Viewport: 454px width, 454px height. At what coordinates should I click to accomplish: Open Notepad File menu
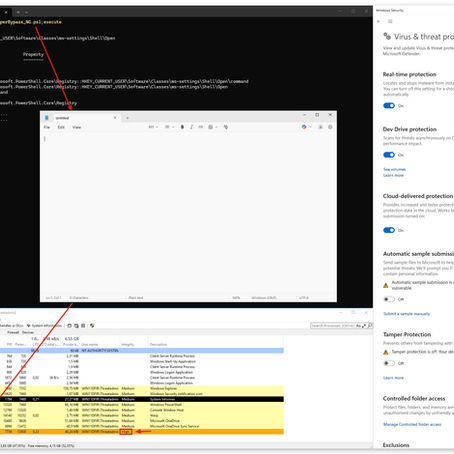click(47, 127)
